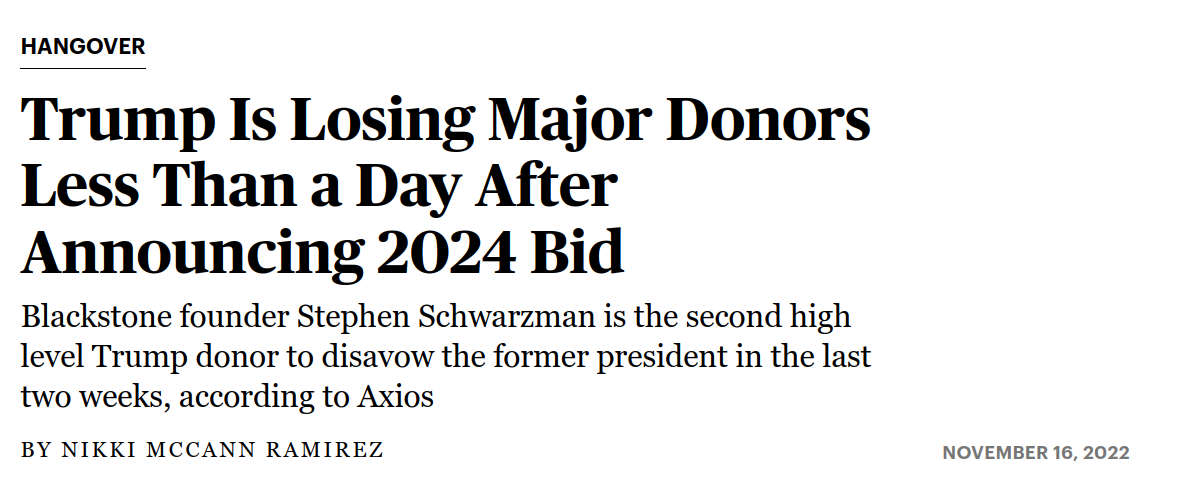Click the surname 'Ramirez' in the byline

(x=325, y=449)
